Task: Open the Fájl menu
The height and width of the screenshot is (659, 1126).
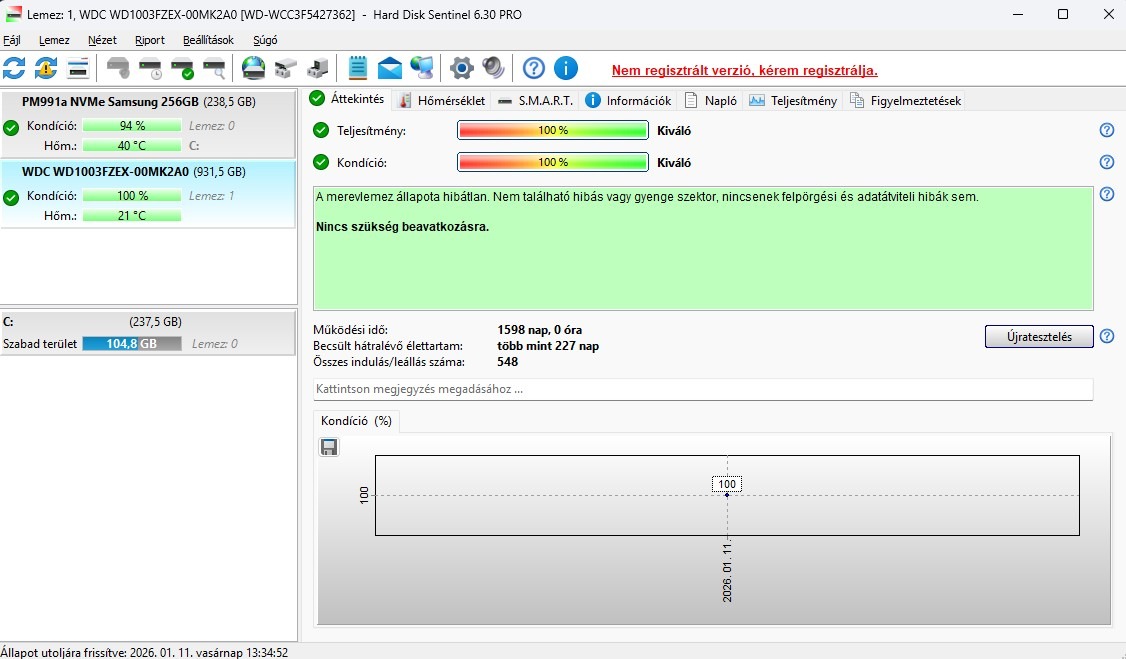Action: [12, 40]
